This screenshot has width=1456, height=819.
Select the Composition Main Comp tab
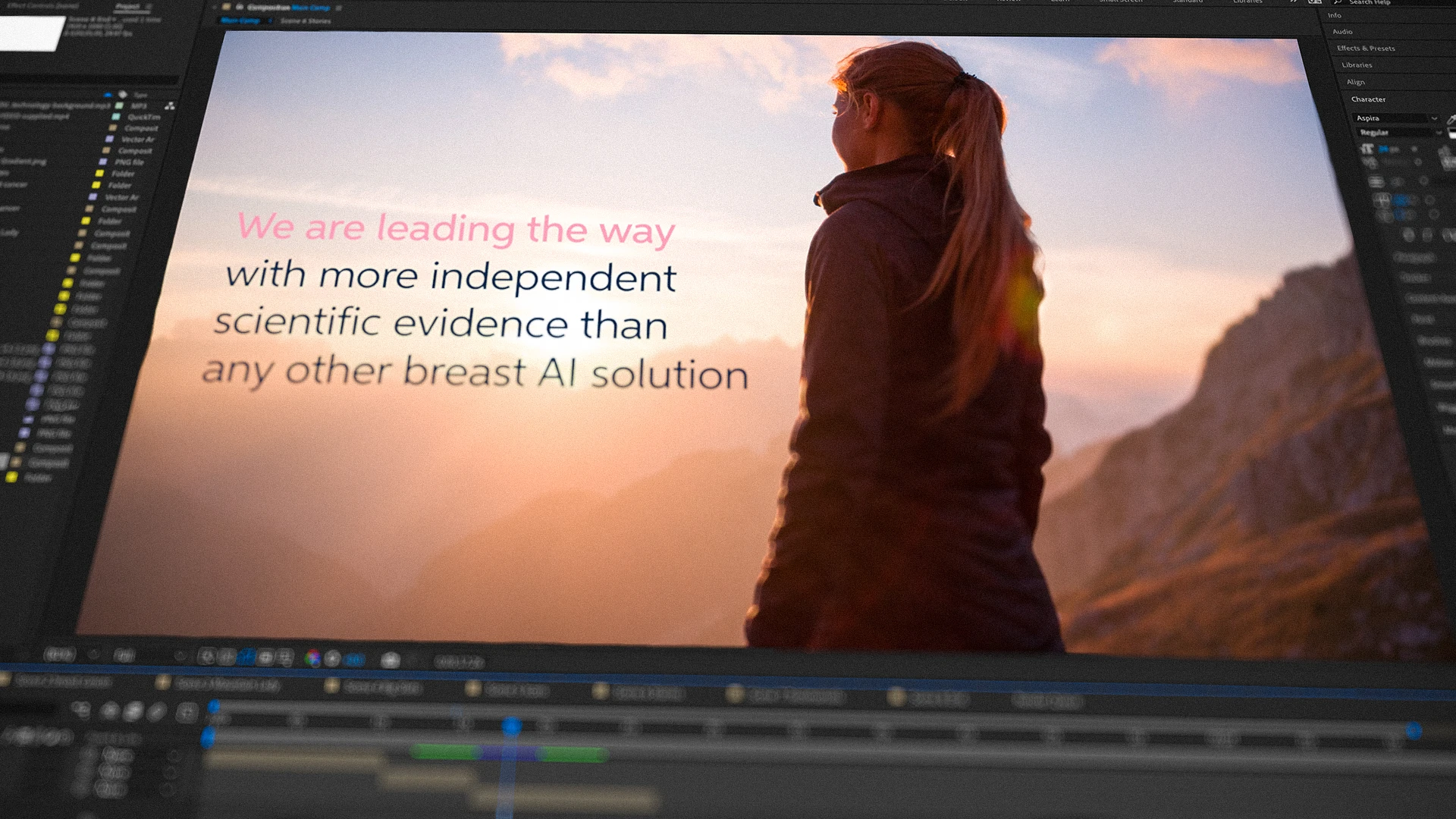(x=288, y=8)
